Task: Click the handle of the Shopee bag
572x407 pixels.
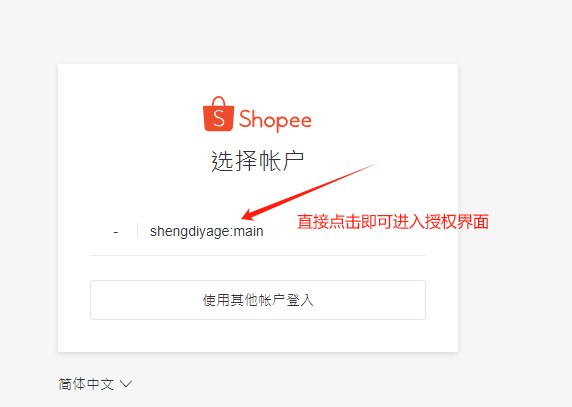Action: pyautogui.click(x=219, y=101)
